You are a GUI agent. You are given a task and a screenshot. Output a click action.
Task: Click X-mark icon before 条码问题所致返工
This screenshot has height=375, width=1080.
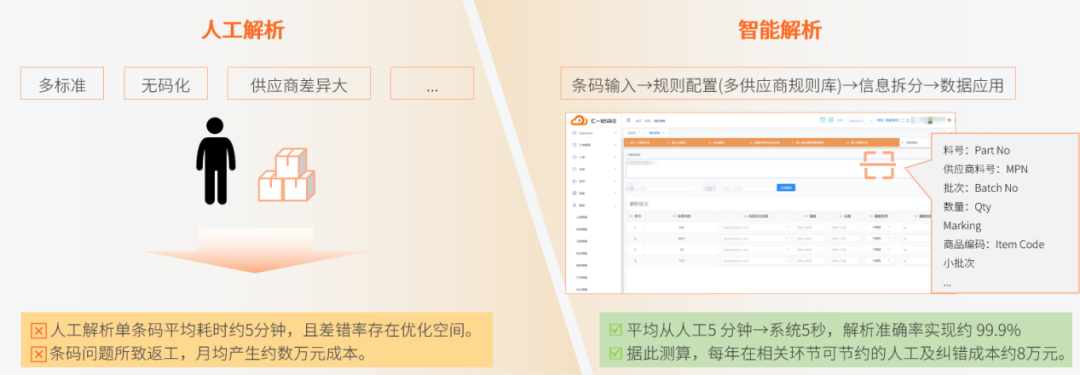click(39, 354)
